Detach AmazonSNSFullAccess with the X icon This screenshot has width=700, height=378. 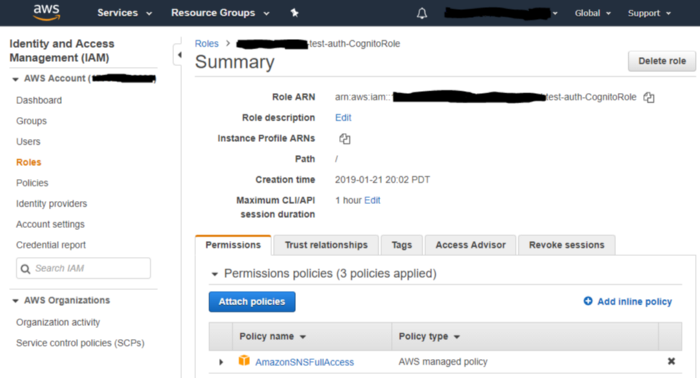(671, 361)
